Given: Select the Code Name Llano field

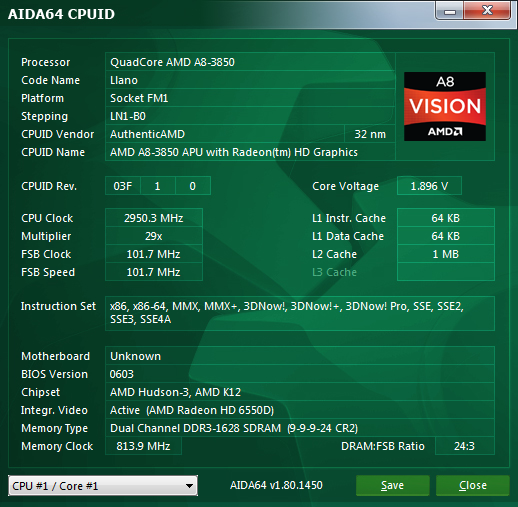Looking at the screenshot, I should (250, 80).
